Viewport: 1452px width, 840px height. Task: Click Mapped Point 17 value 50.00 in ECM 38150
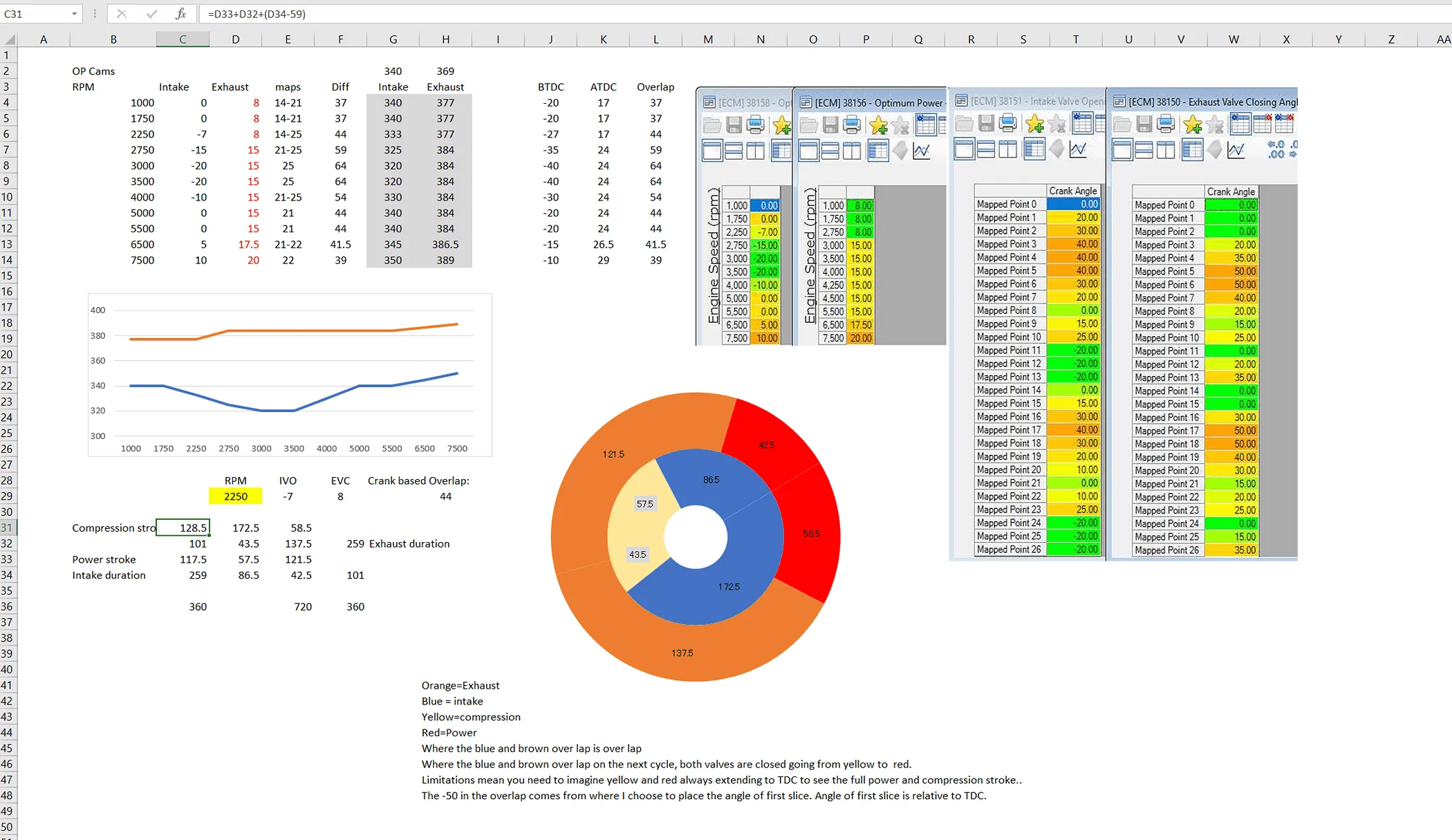1231,431
